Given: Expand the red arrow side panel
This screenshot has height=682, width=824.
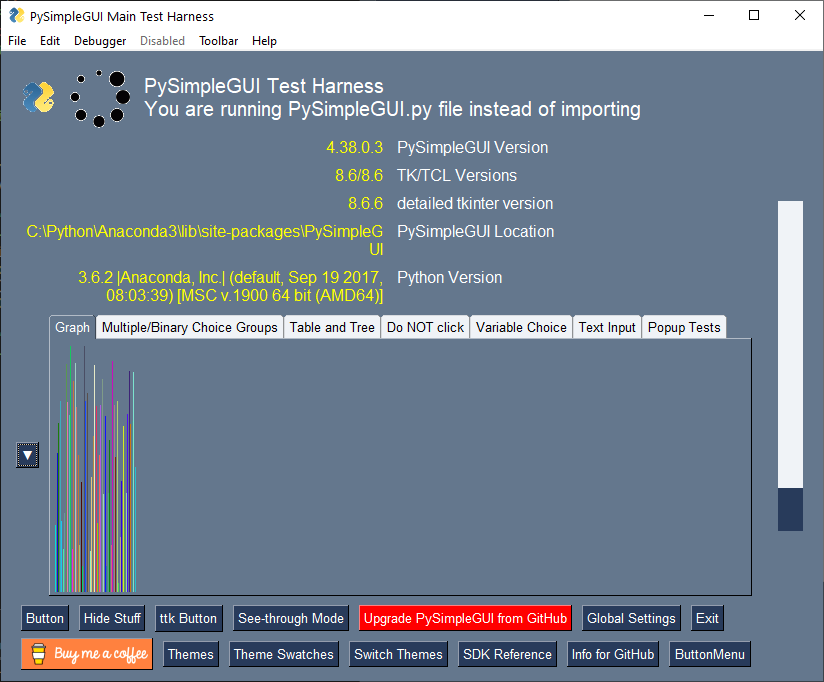Looking at the screenshot, I should click(27, 455).
